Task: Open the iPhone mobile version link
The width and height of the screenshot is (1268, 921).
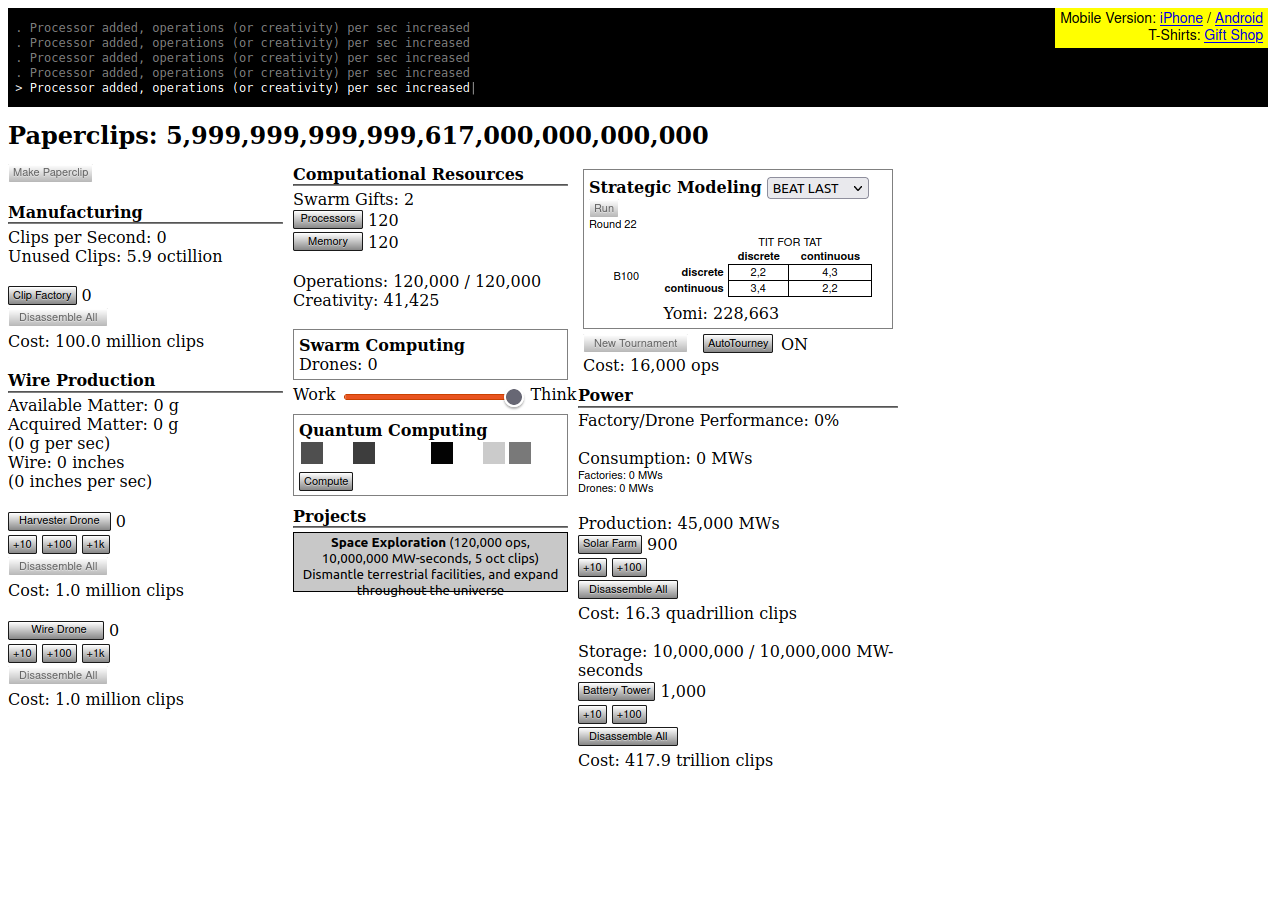Action: pos(1181,18)
